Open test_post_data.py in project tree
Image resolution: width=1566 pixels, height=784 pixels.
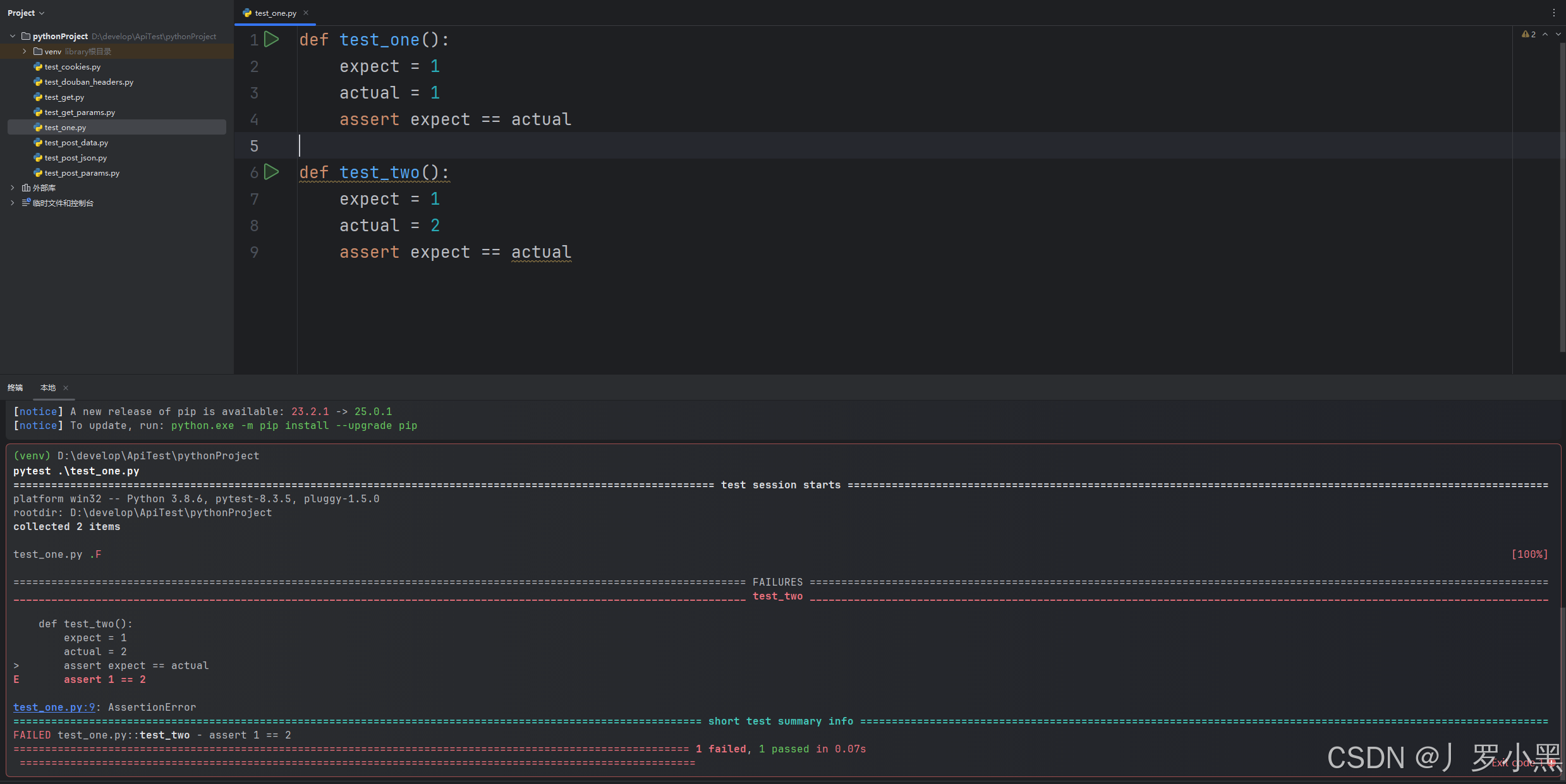coord(76,142)
